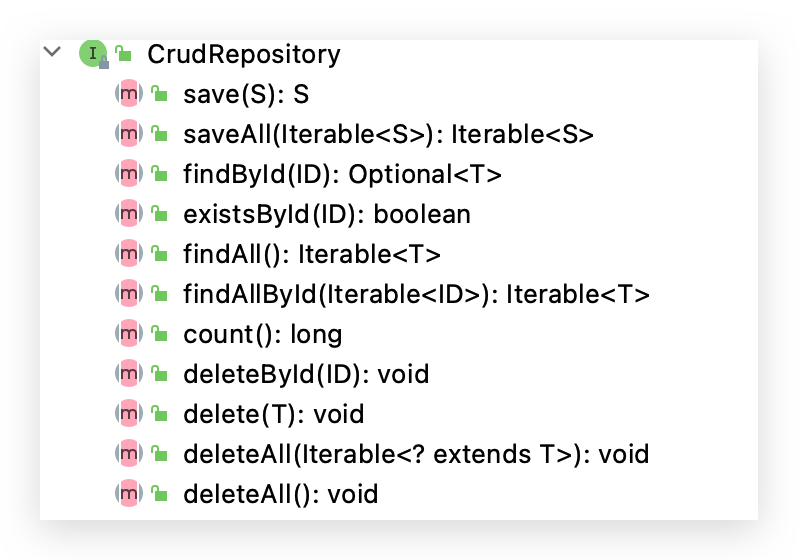Select the count(): long method

point(262,334)
